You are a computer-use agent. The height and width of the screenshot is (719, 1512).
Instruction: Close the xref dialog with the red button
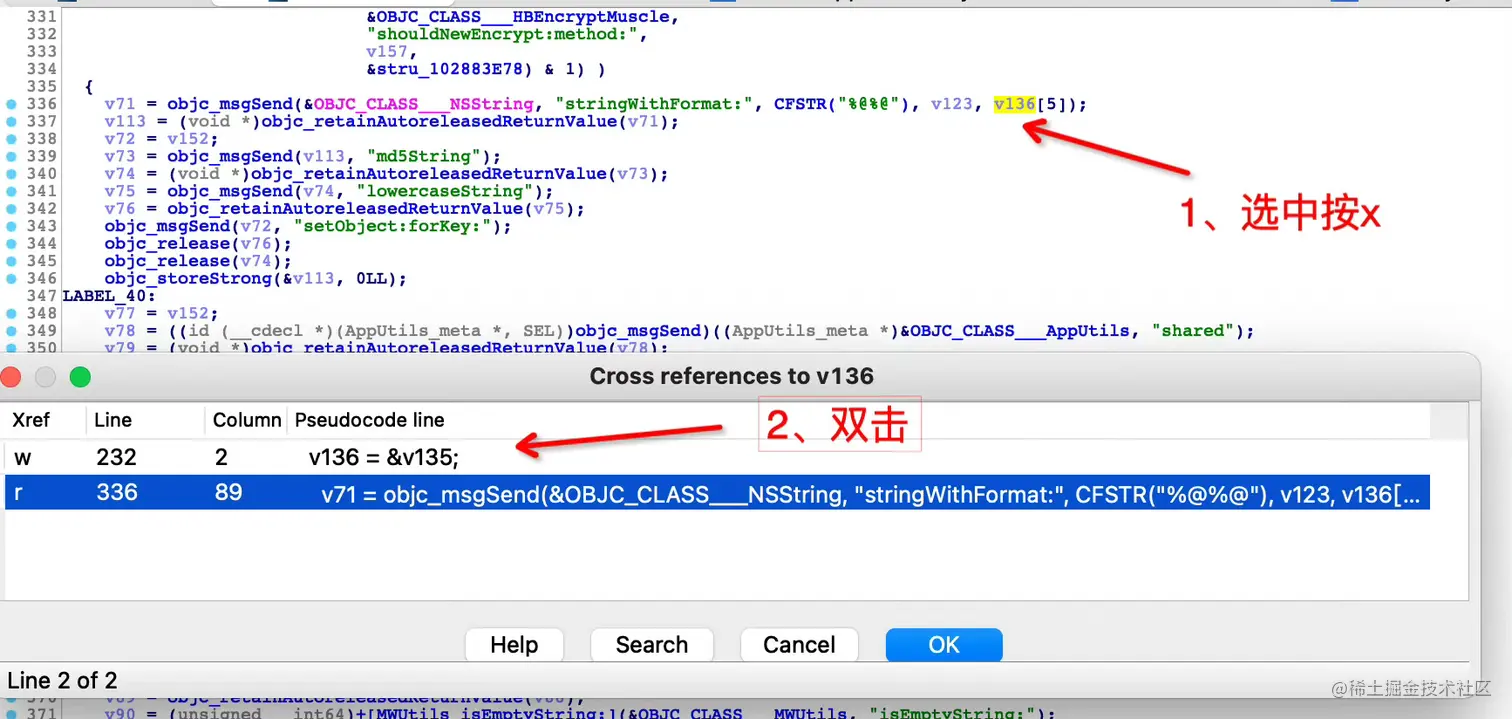pyautogui.click(x=11, y=377)
